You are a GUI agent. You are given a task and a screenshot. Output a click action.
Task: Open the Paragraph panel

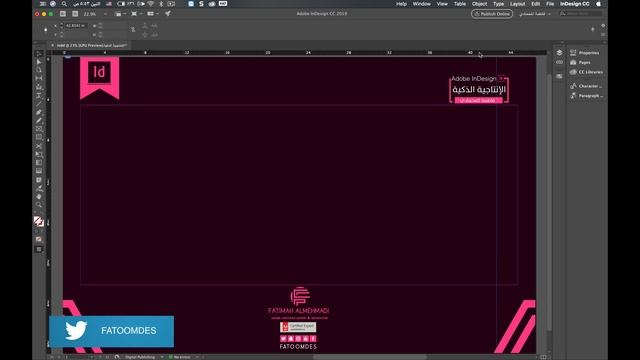pos(586,96)
